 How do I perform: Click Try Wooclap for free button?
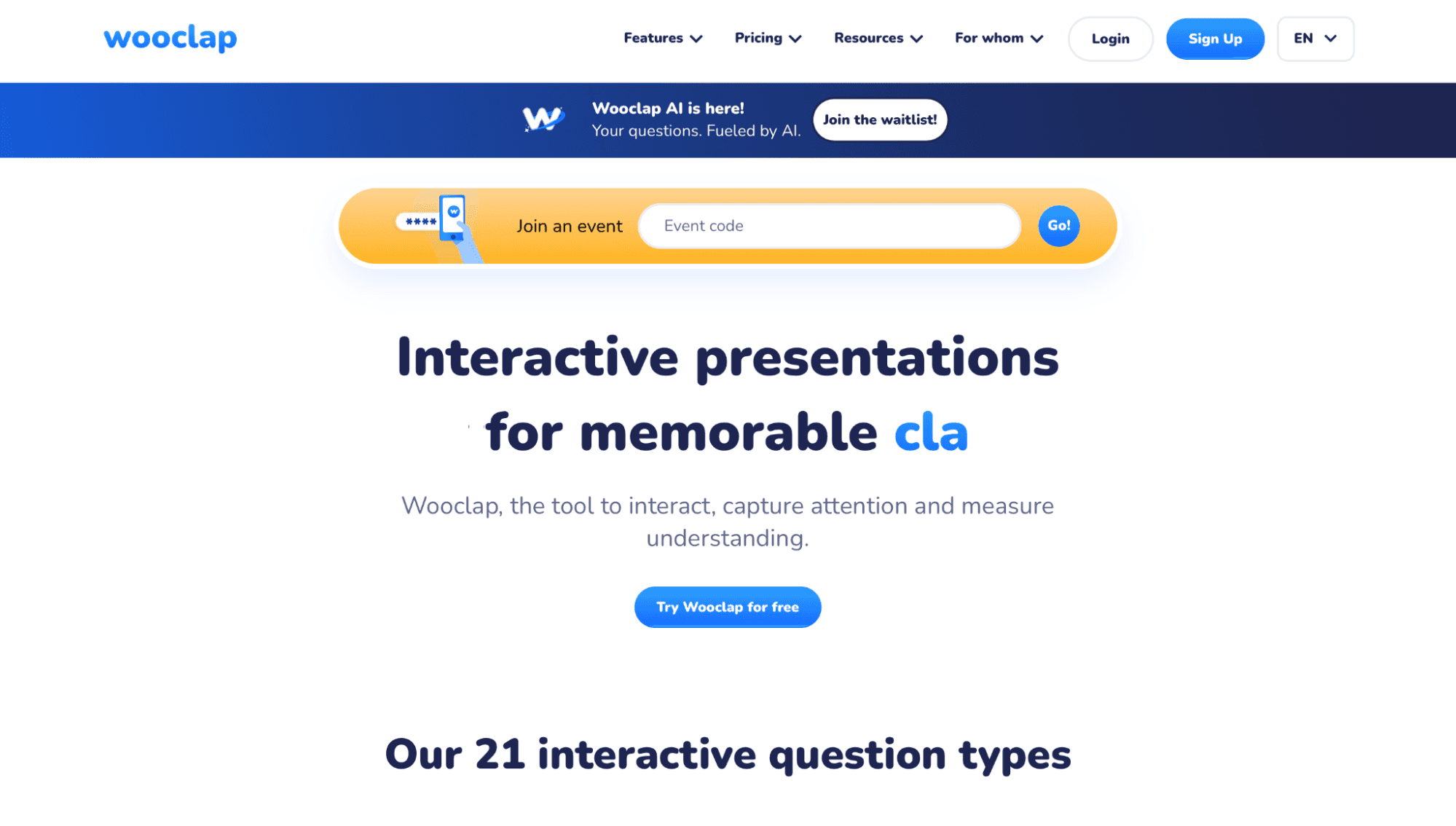(728, 607)
